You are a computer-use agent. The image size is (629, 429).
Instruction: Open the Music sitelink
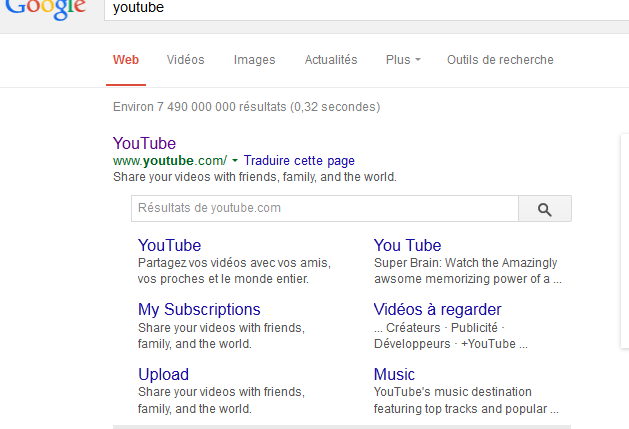pyautogui.click(x=394, y=374)
